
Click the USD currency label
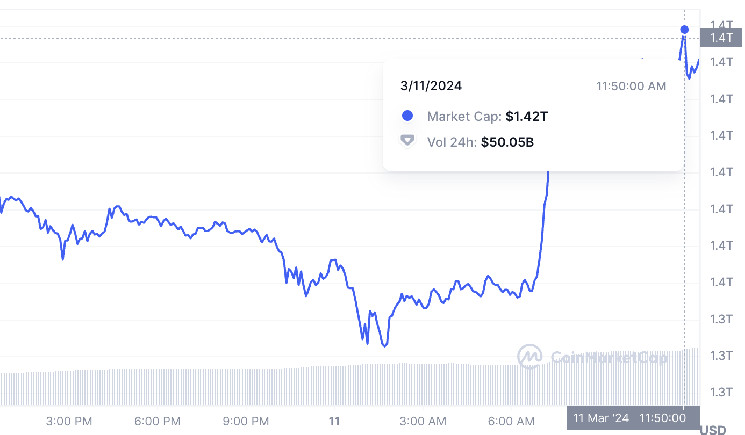coord(713,430)
